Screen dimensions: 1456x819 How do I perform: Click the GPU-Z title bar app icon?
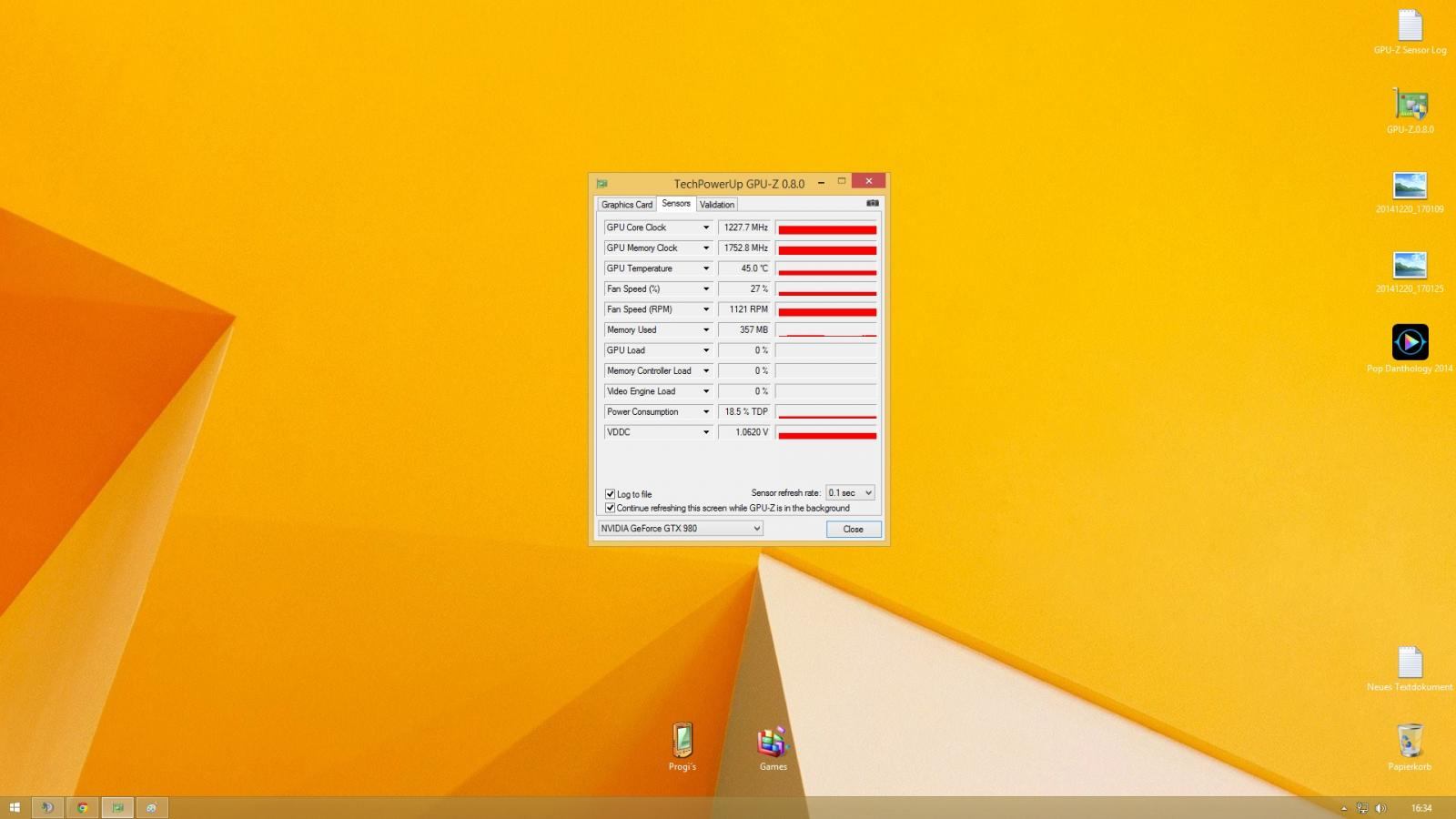(x=602, y=184)
